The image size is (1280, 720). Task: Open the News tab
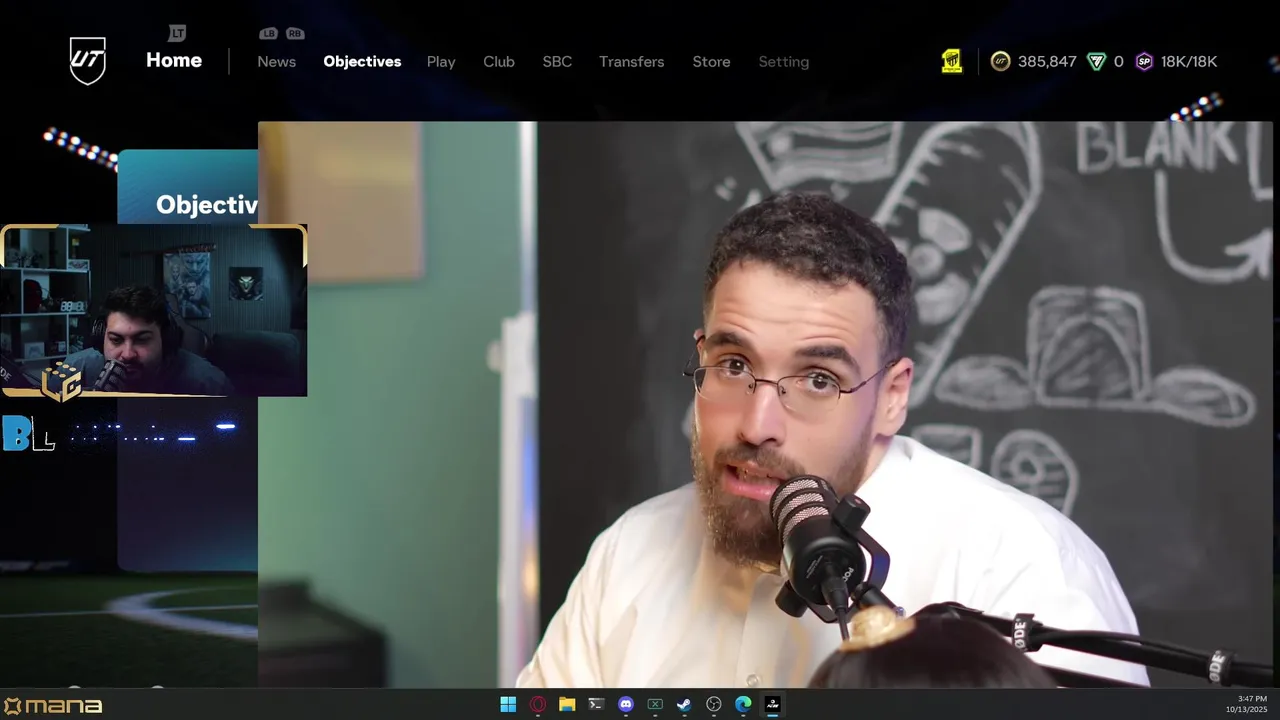coord(276,62)
